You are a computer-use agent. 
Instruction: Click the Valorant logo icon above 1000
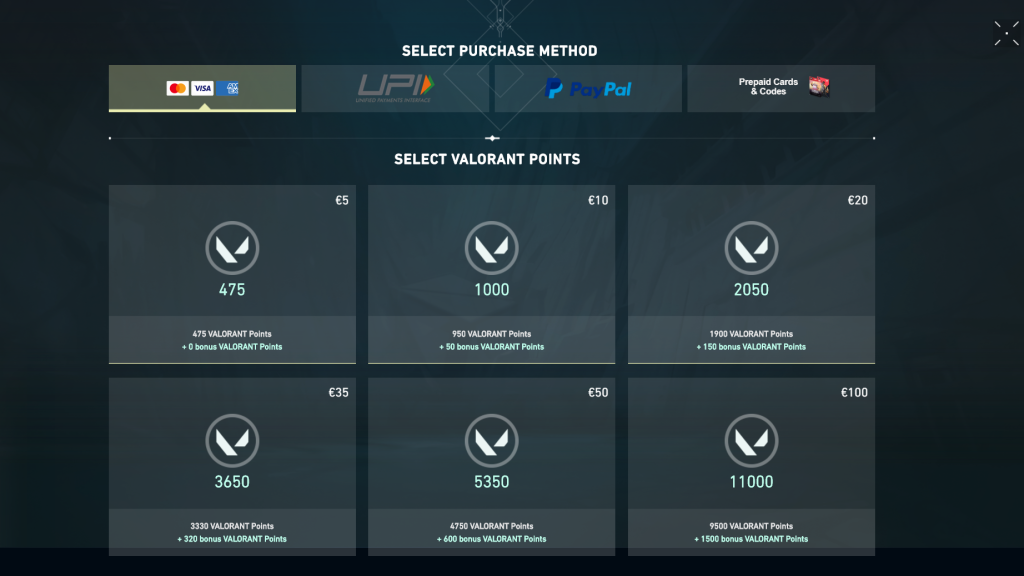click(491, 248)
